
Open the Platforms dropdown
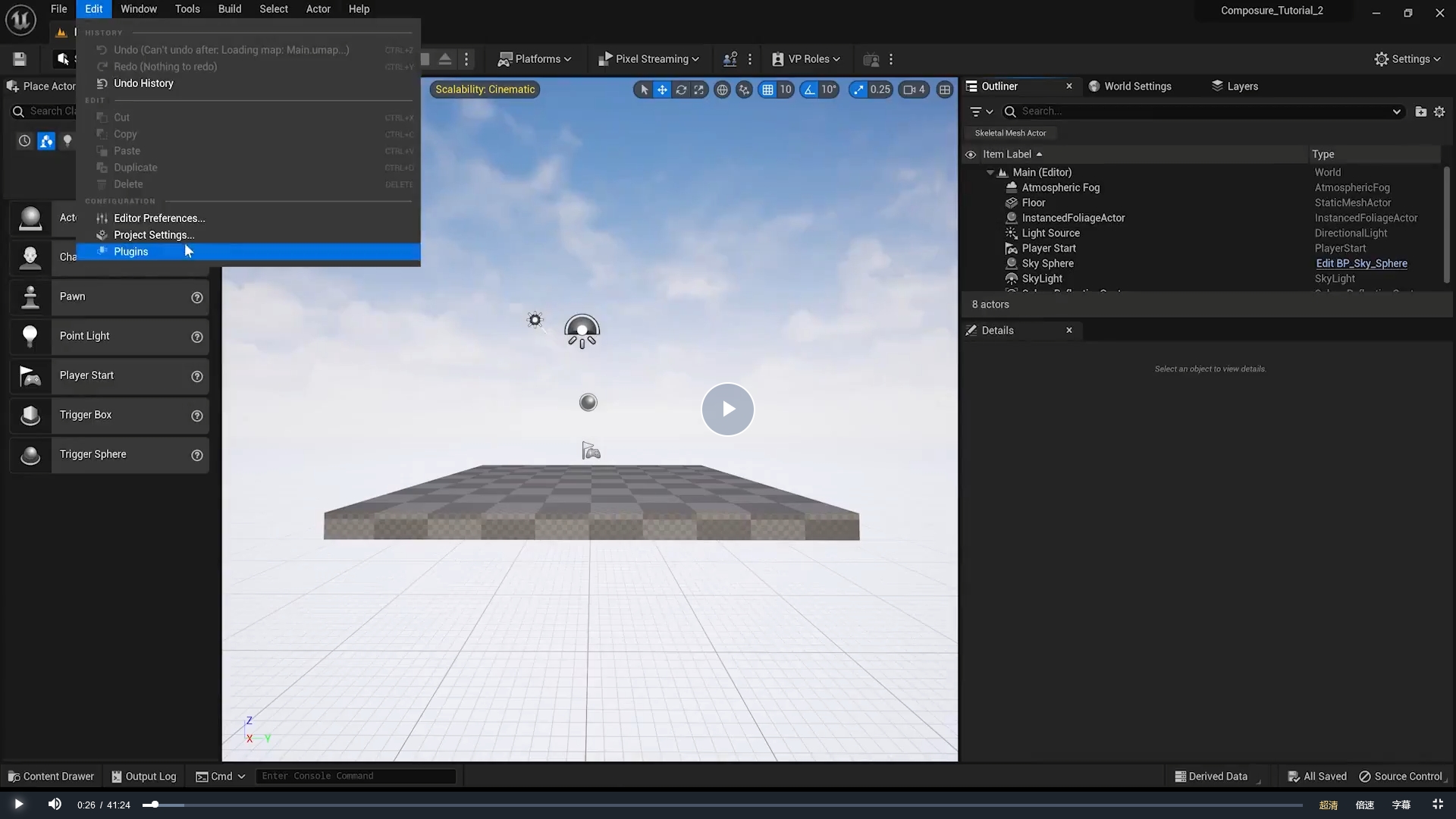[x=535, y=59]
